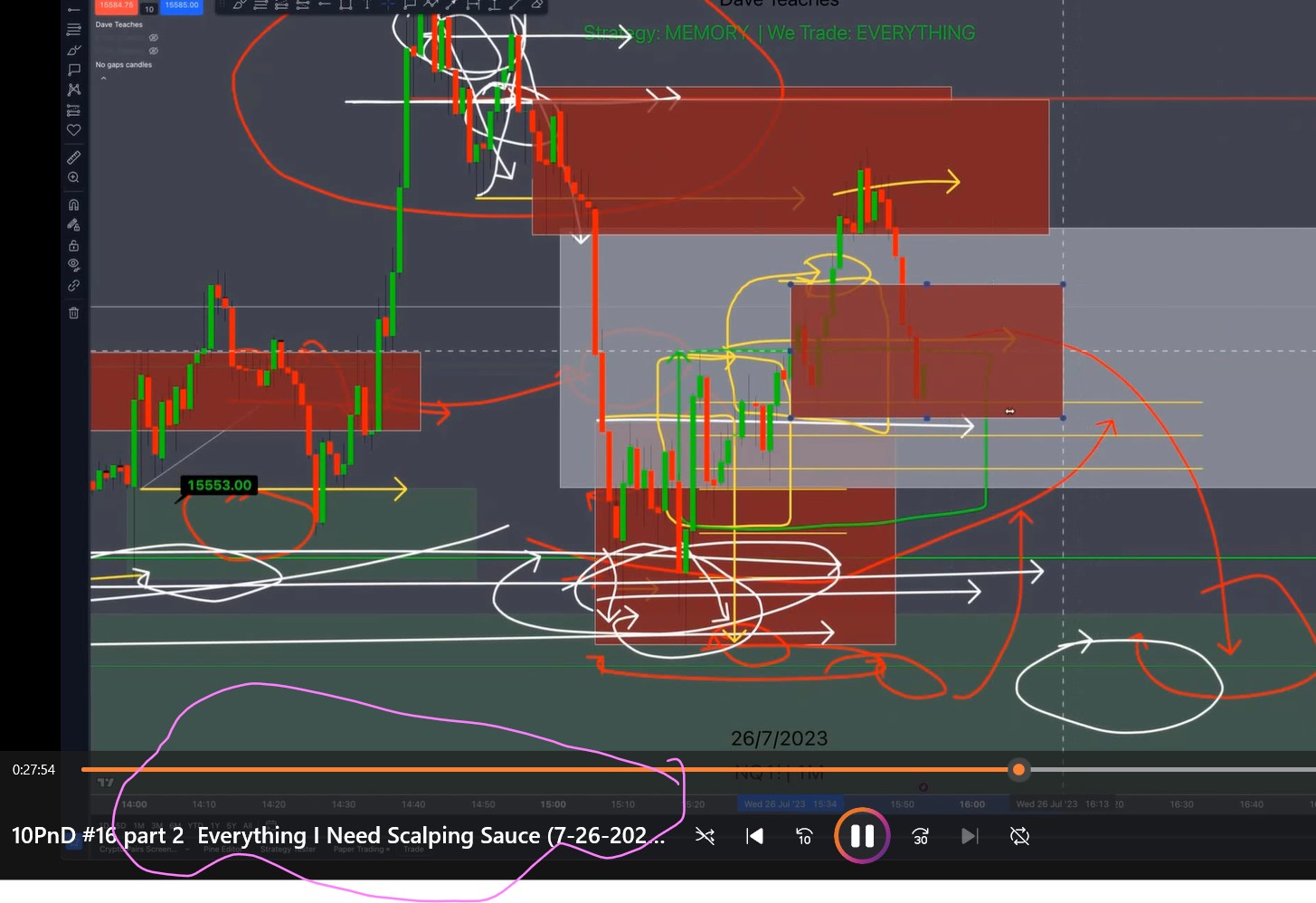Select the trend line tool in left sidebar
The image size is (1316, 903).
click(x=74, y=10)
